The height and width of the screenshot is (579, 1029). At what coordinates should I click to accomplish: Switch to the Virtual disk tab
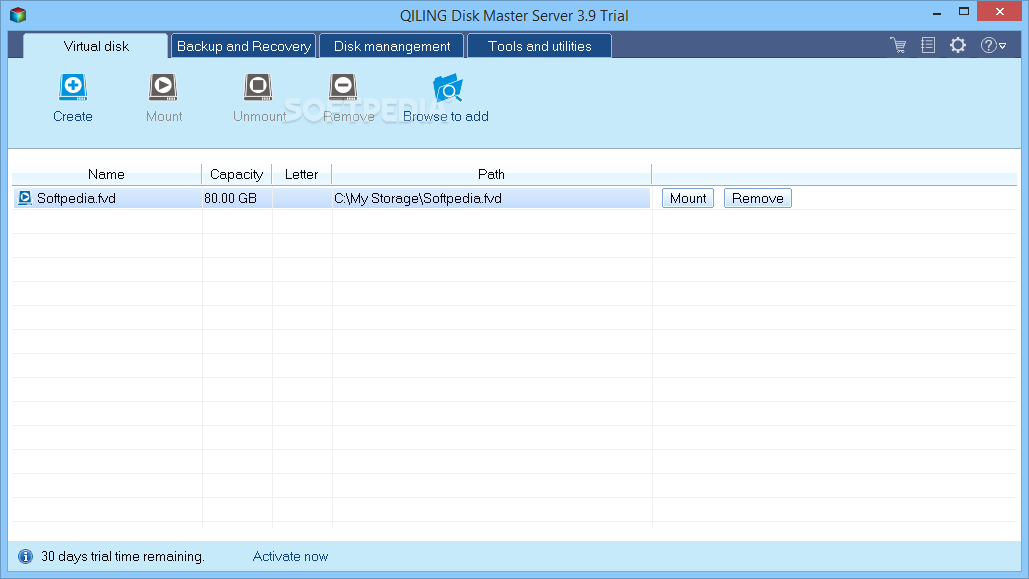(96, 46)
